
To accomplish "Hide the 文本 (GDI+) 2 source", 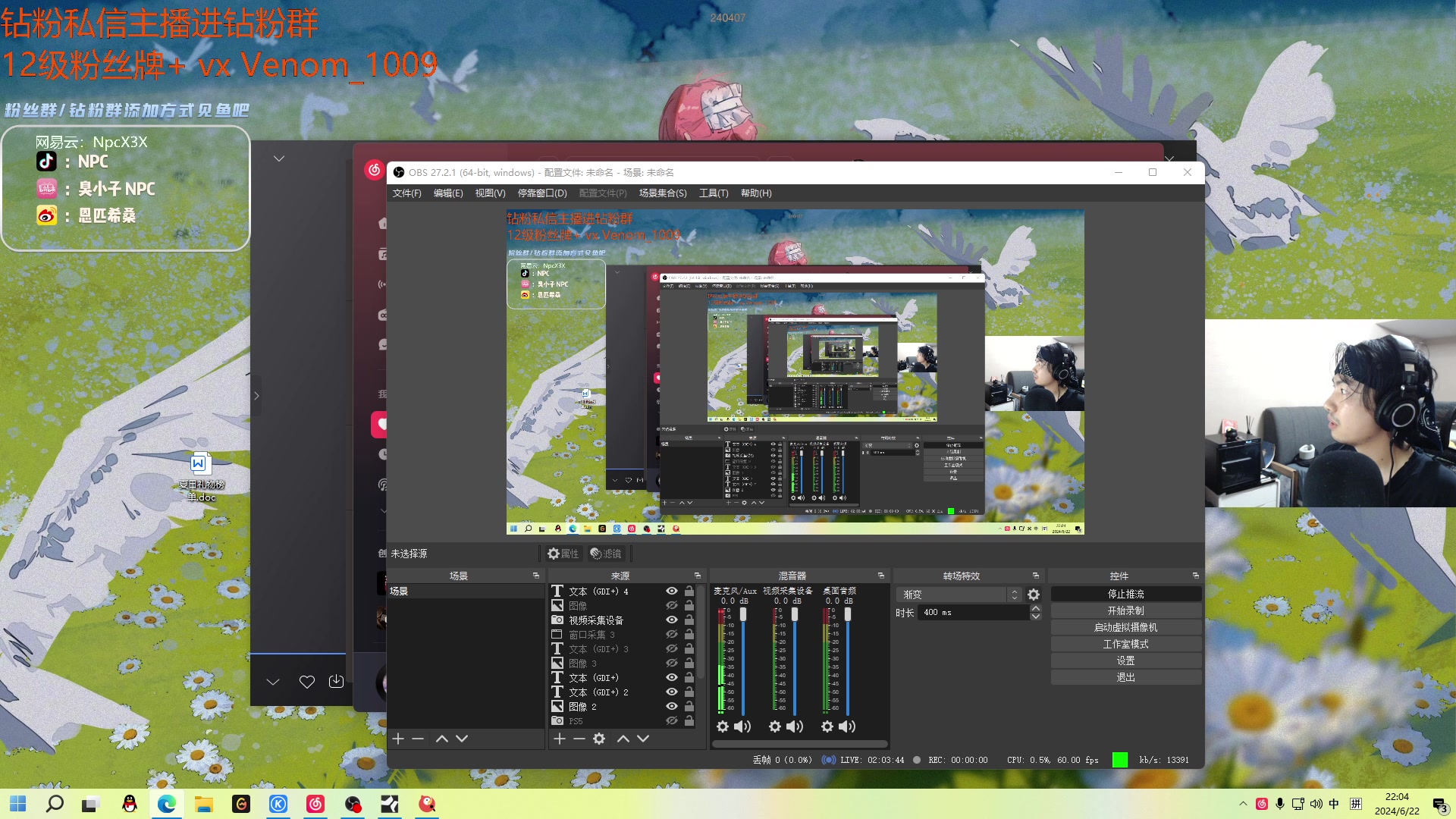I will (x=672, y=692).
